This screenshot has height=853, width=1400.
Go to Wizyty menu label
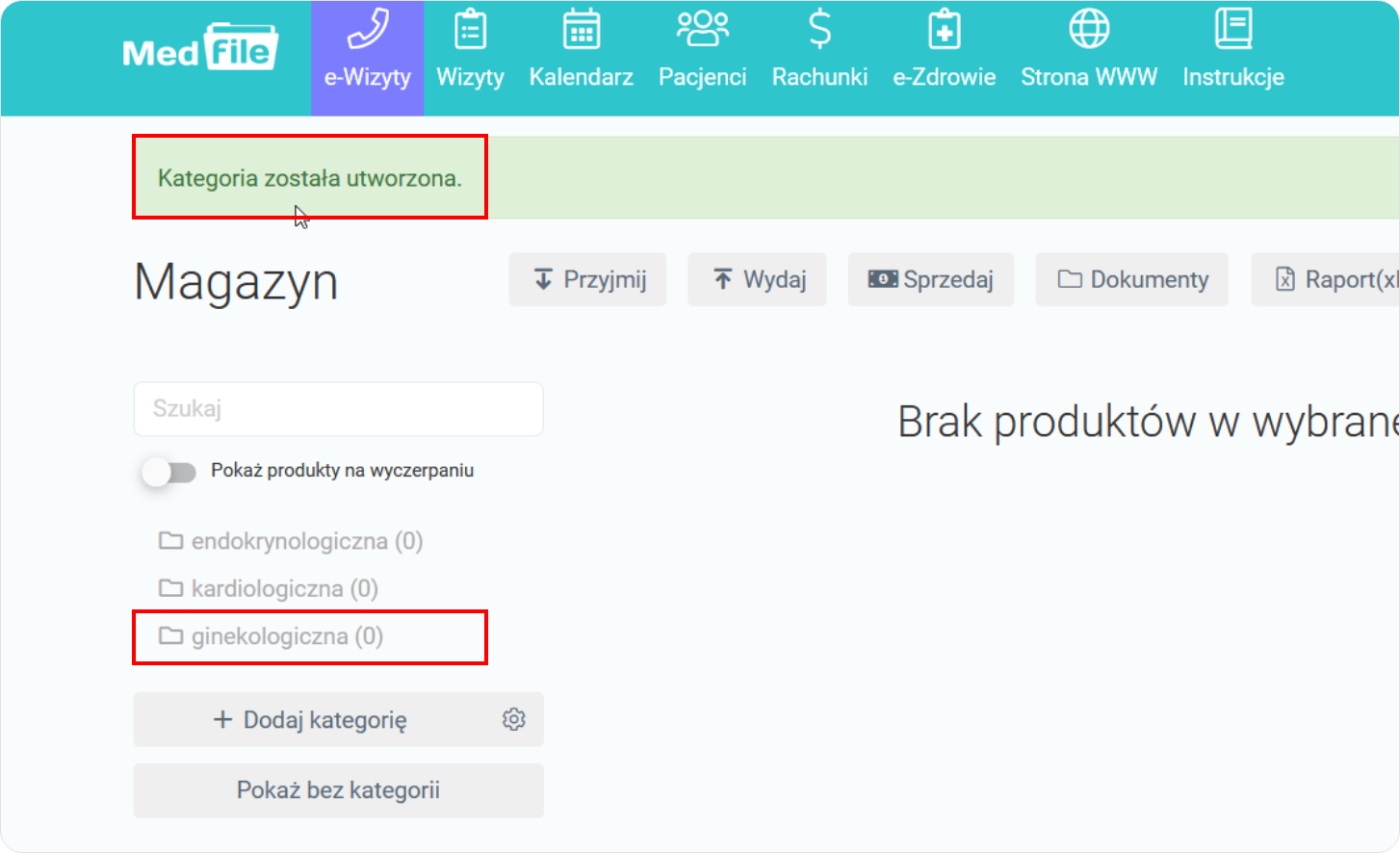pyautogui.click(x=470, y=77)
